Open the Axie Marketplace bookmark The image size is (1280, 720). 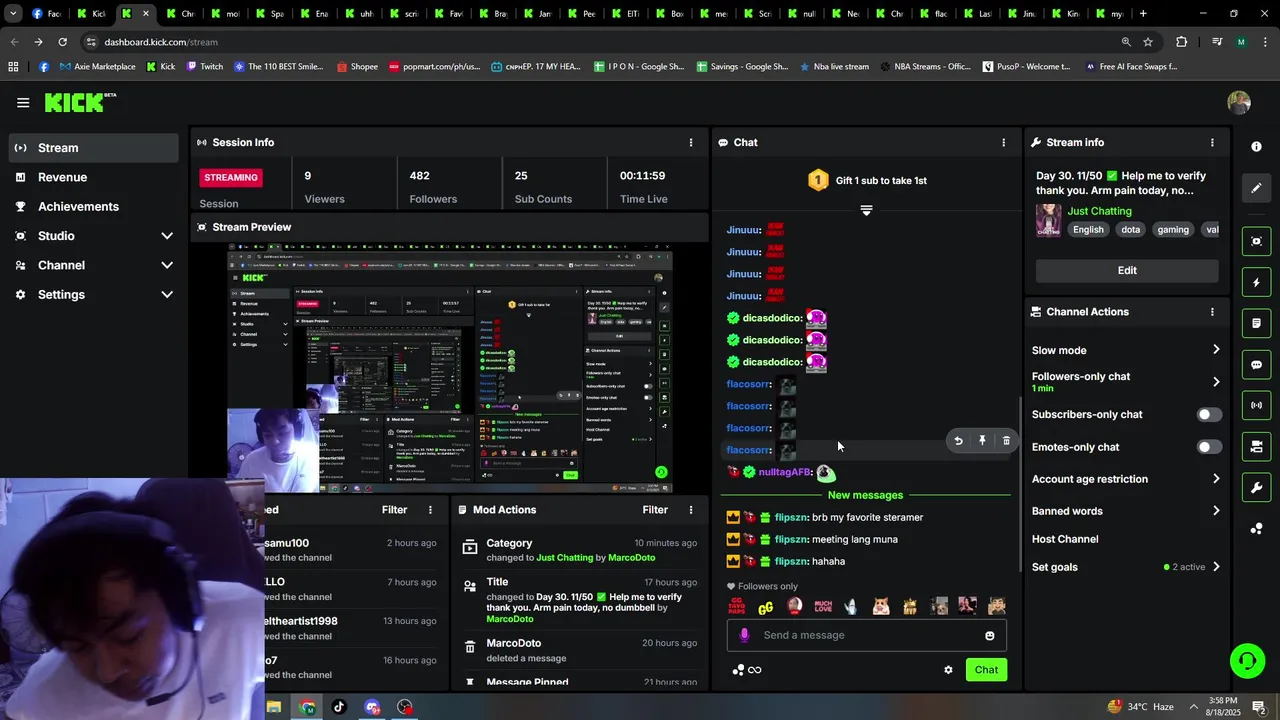(97, 67)
